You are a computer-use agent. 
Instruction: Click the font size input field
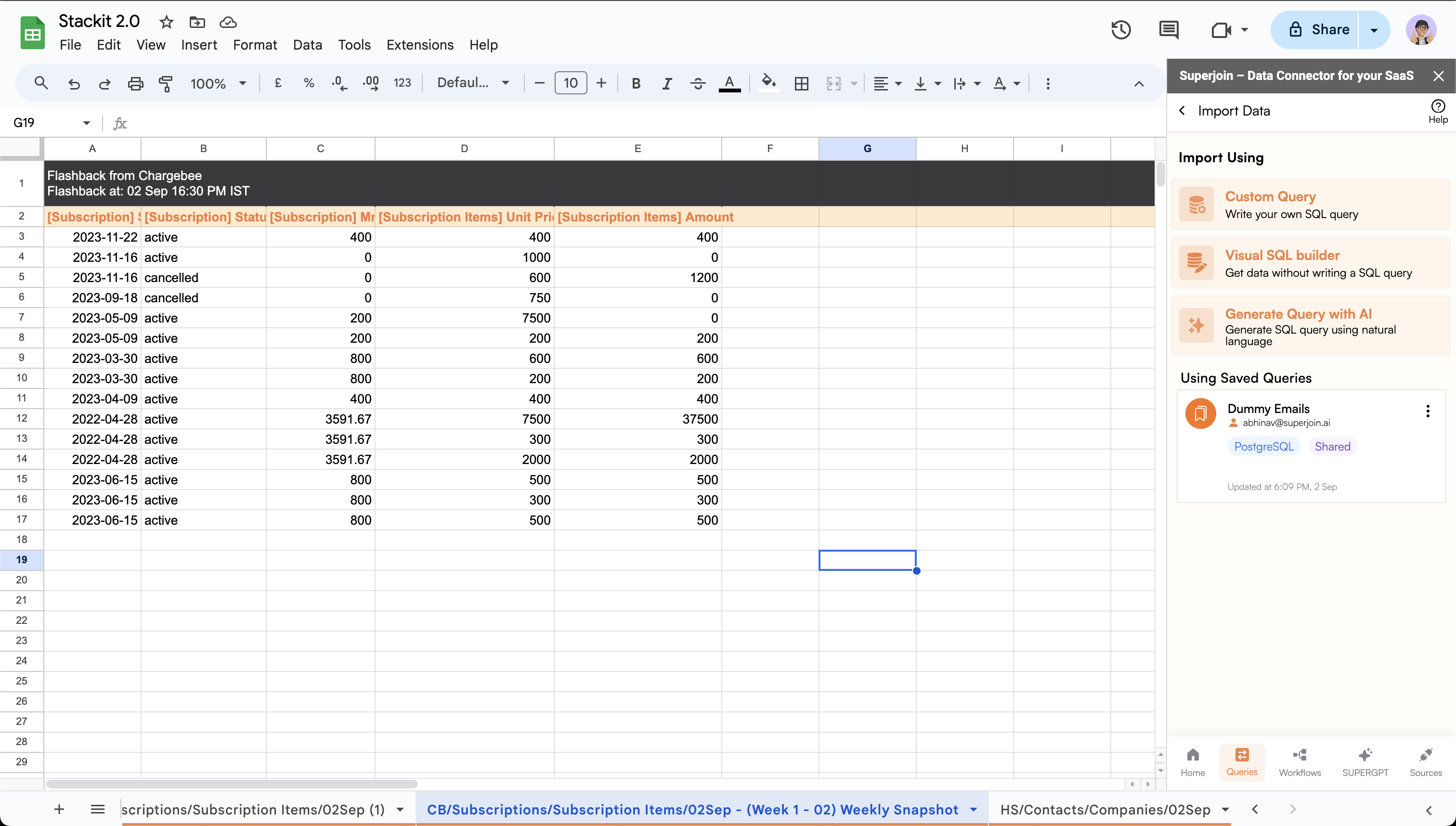[x=570, y=83]
